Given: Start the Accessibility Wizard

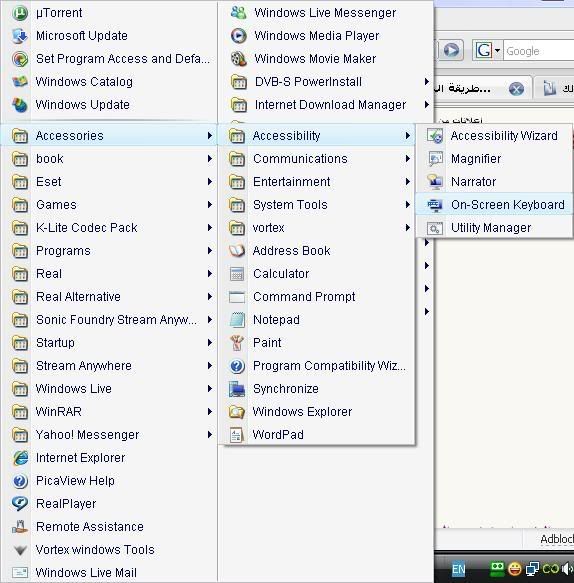Looking at the screenshot, I should click(x=494, y=136).
